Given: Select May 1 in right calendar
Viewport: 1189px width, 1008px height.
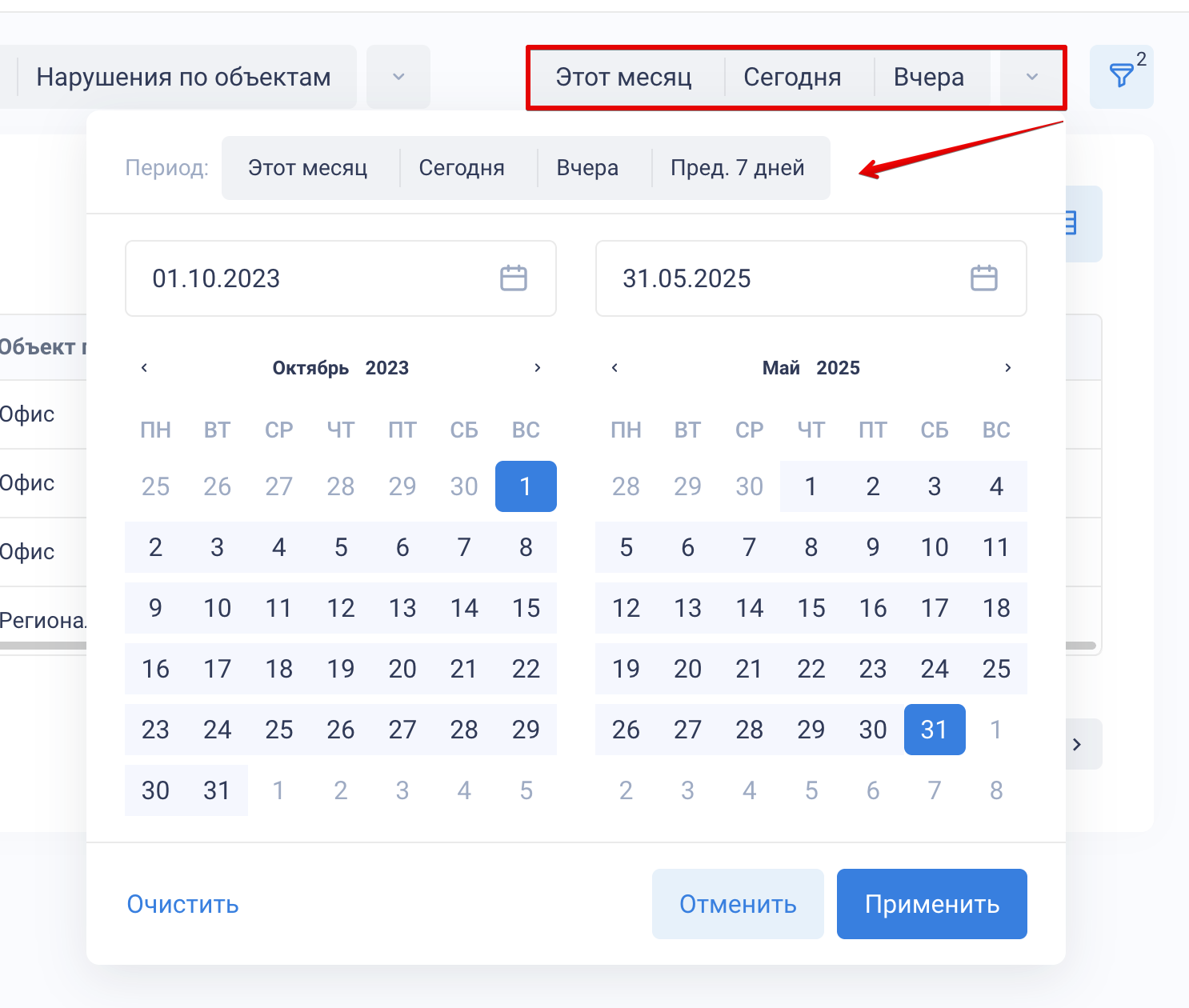Looking at the screenshot, I should click(x=811, y=486).
